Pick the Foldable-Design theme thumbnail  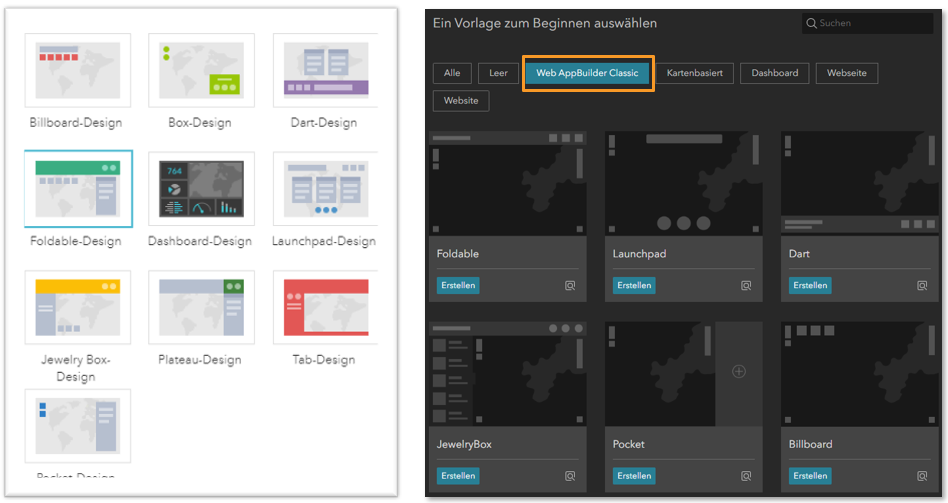[78, 189]
